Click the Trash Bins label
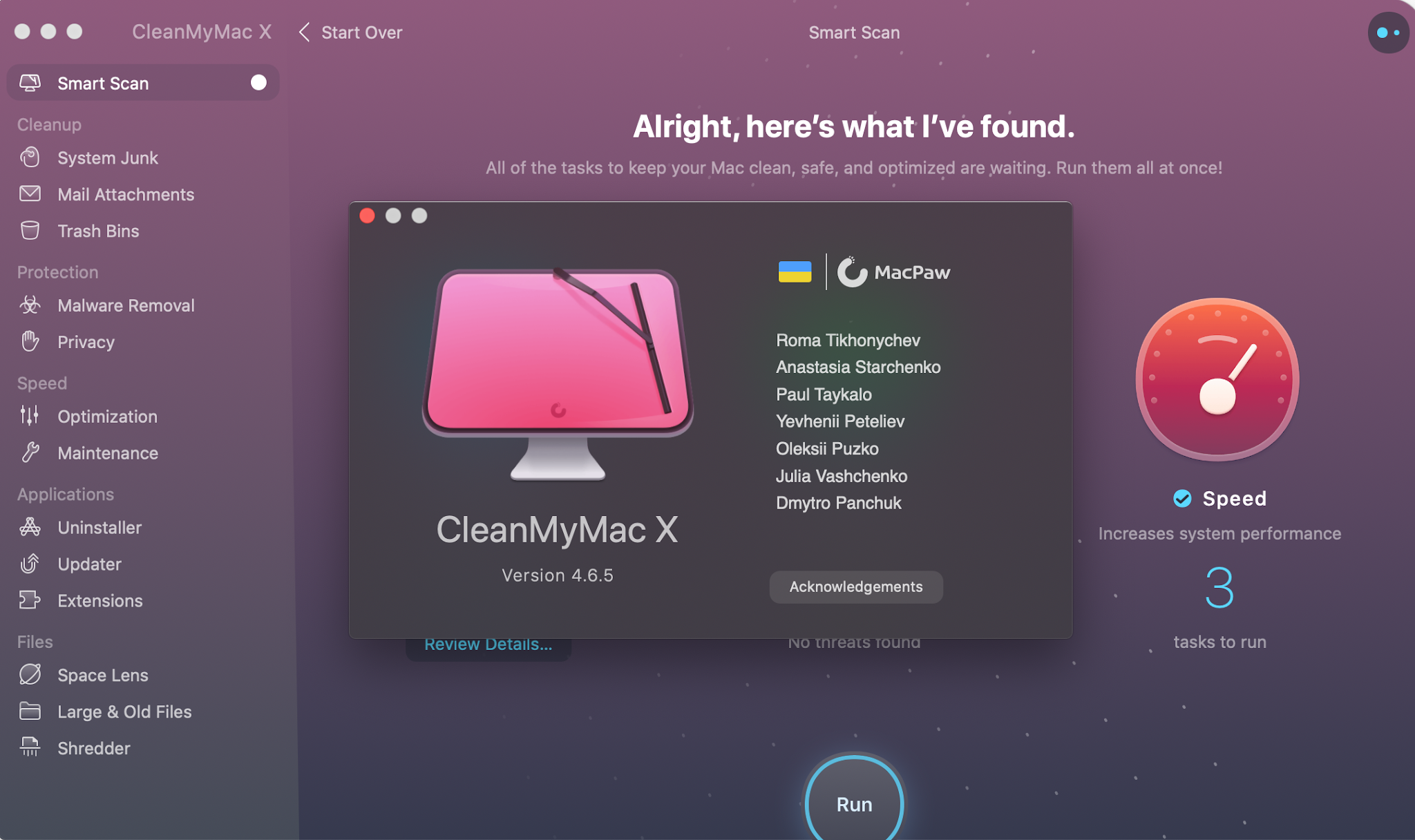 tap(98, 231)
